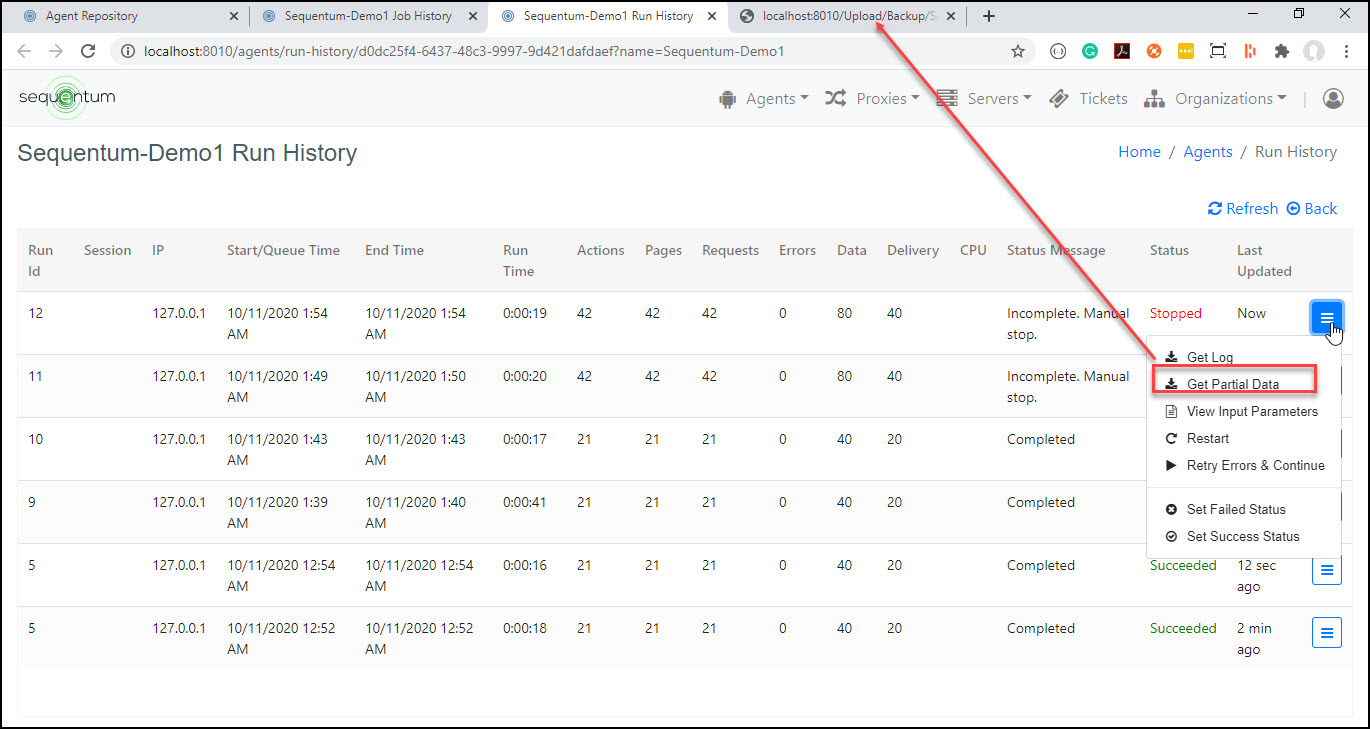
Task: Open the user account profile icon
Action: (x=1333, y=98)
